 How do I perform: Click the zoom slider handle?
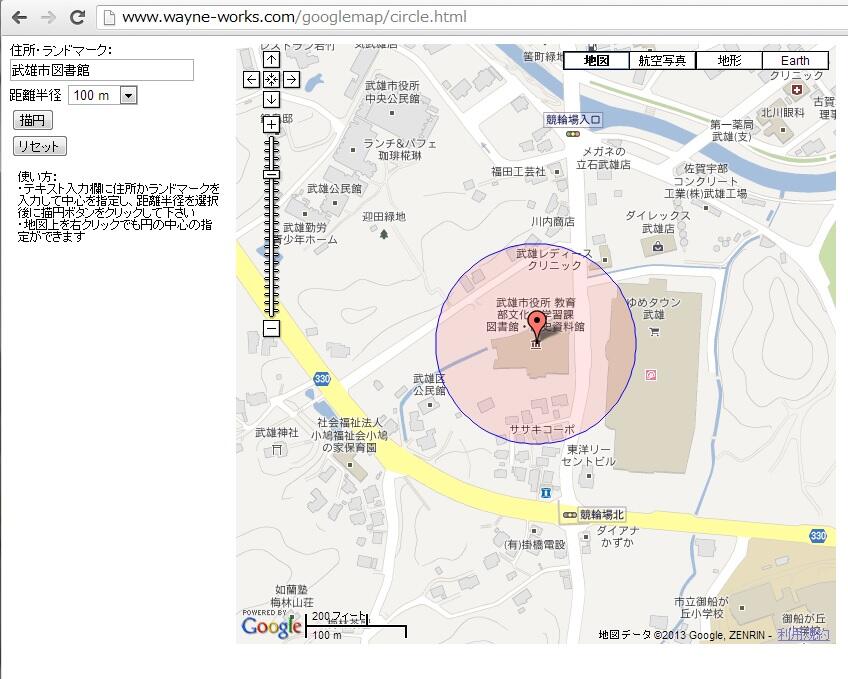coord(271,175)
